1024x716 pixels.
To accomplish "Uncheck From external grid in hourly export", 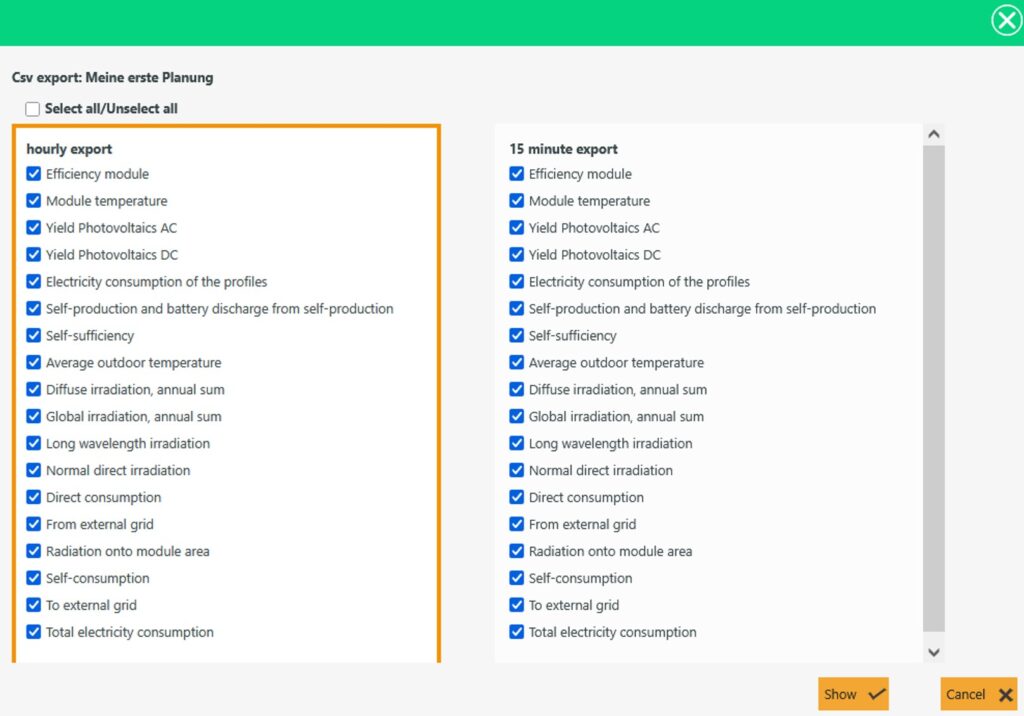I will tap(34, 525).
